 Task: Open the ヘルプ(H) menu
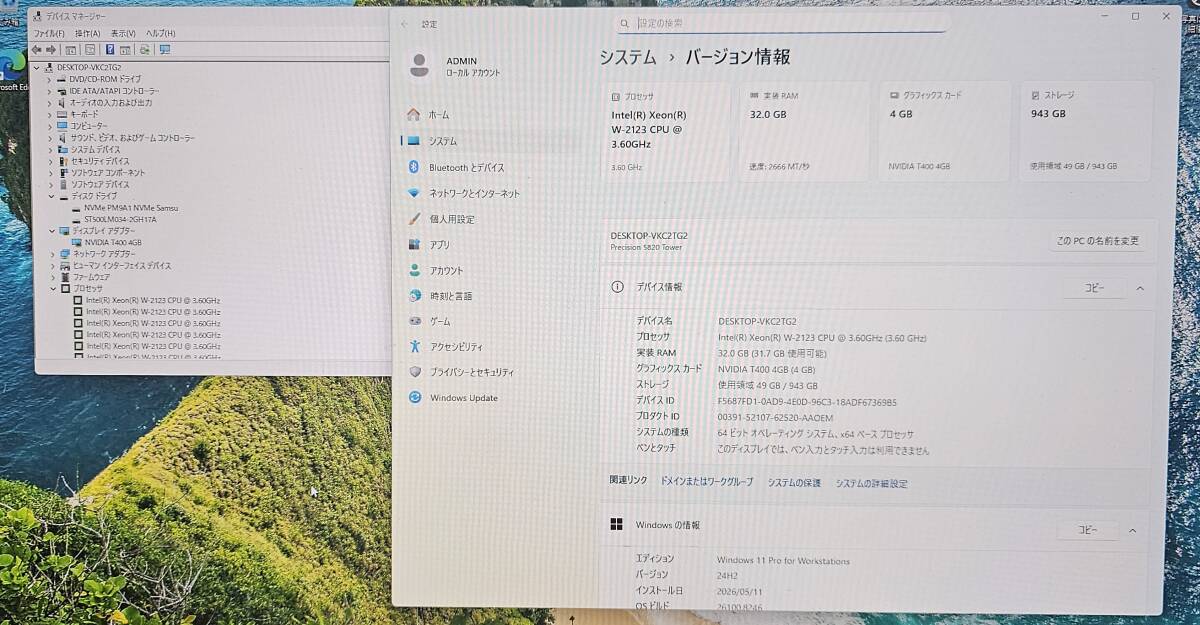[x=161, y=34]
